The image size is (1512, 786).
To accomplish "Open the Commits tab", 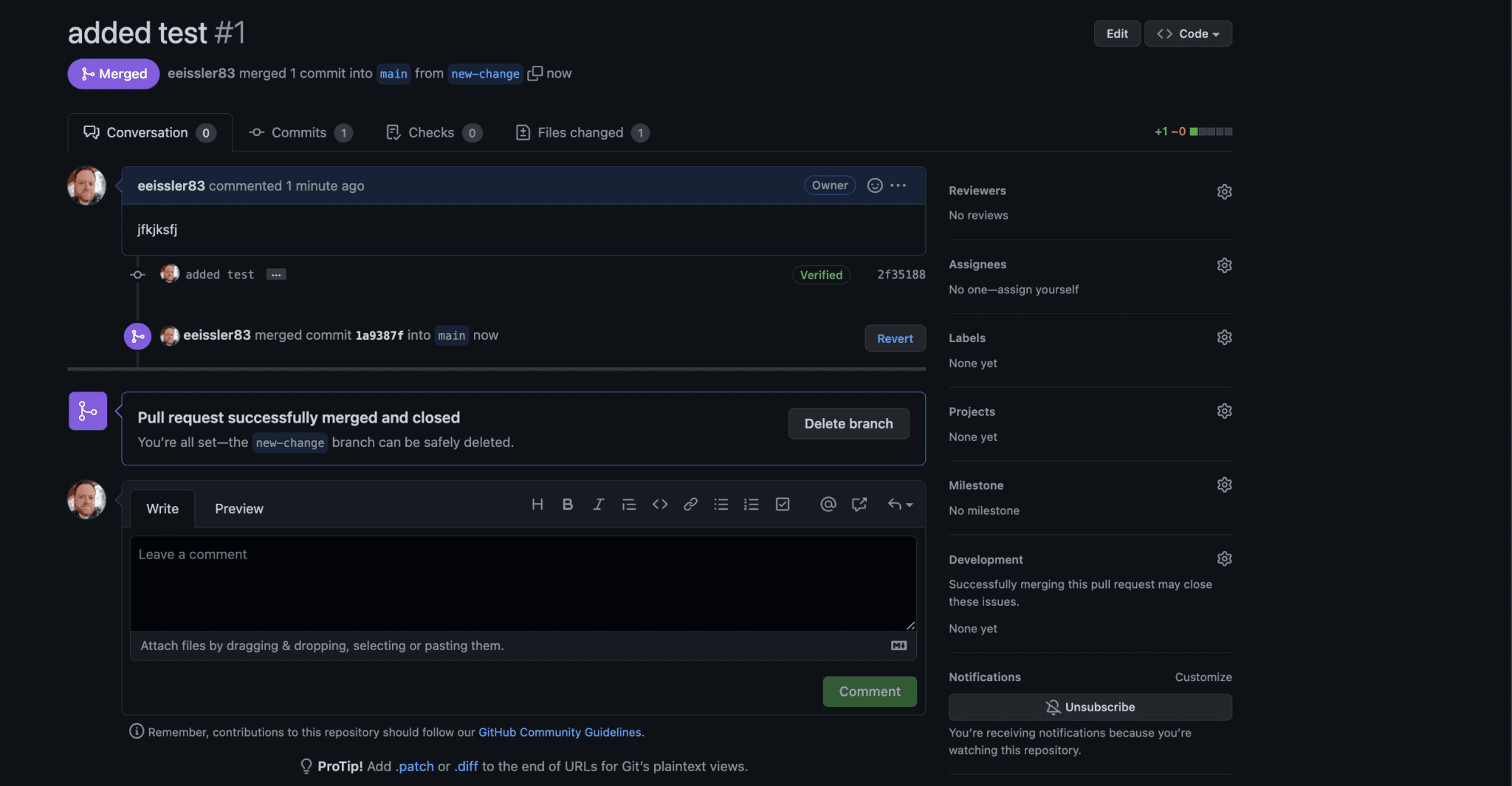I will (x=298, y=132).
